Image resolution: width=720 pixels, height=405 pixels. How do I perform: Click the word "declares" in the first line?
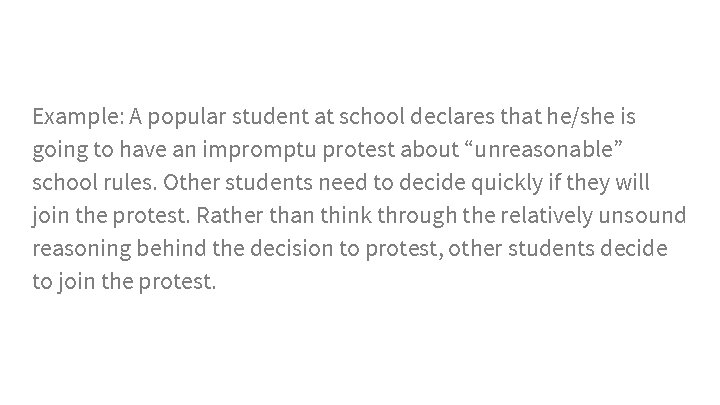[x=452, y=117]
